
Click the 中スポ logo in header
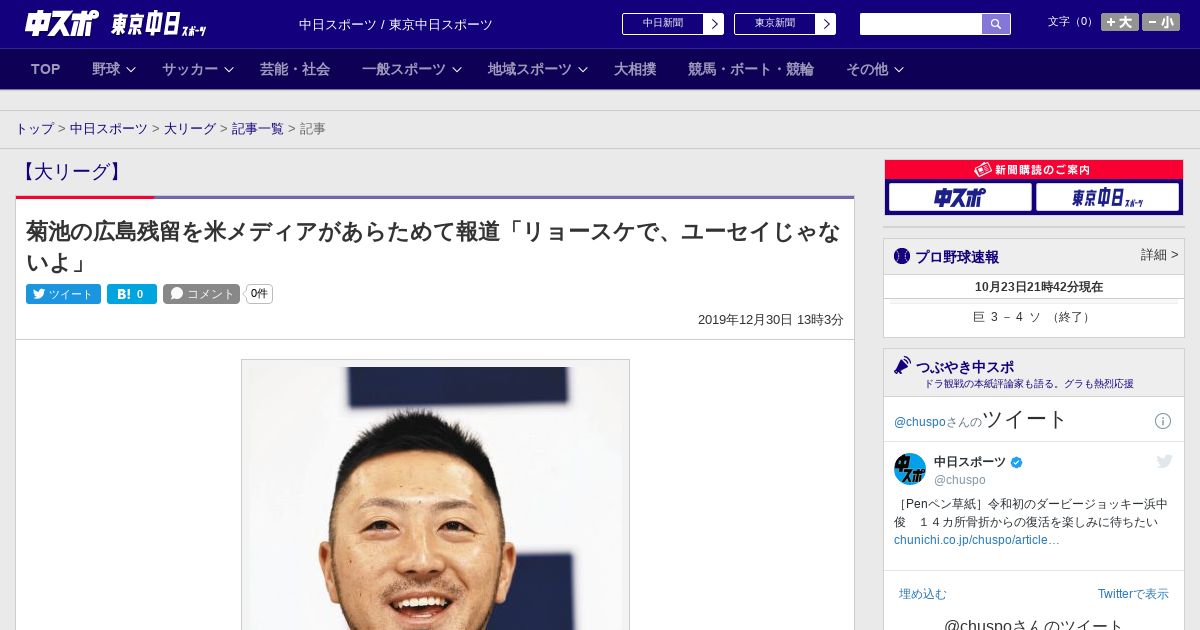click(x=61, y=23)
